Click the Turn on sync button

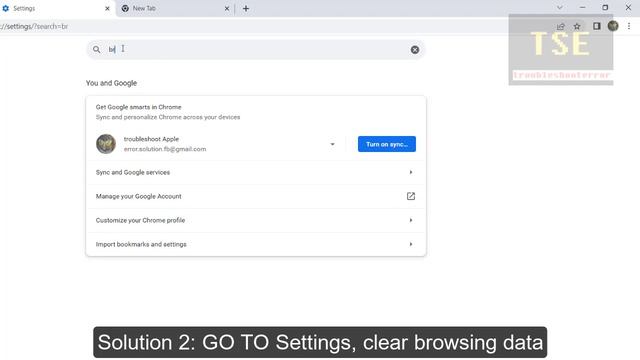pyautogui.click(x=387, y=144)
